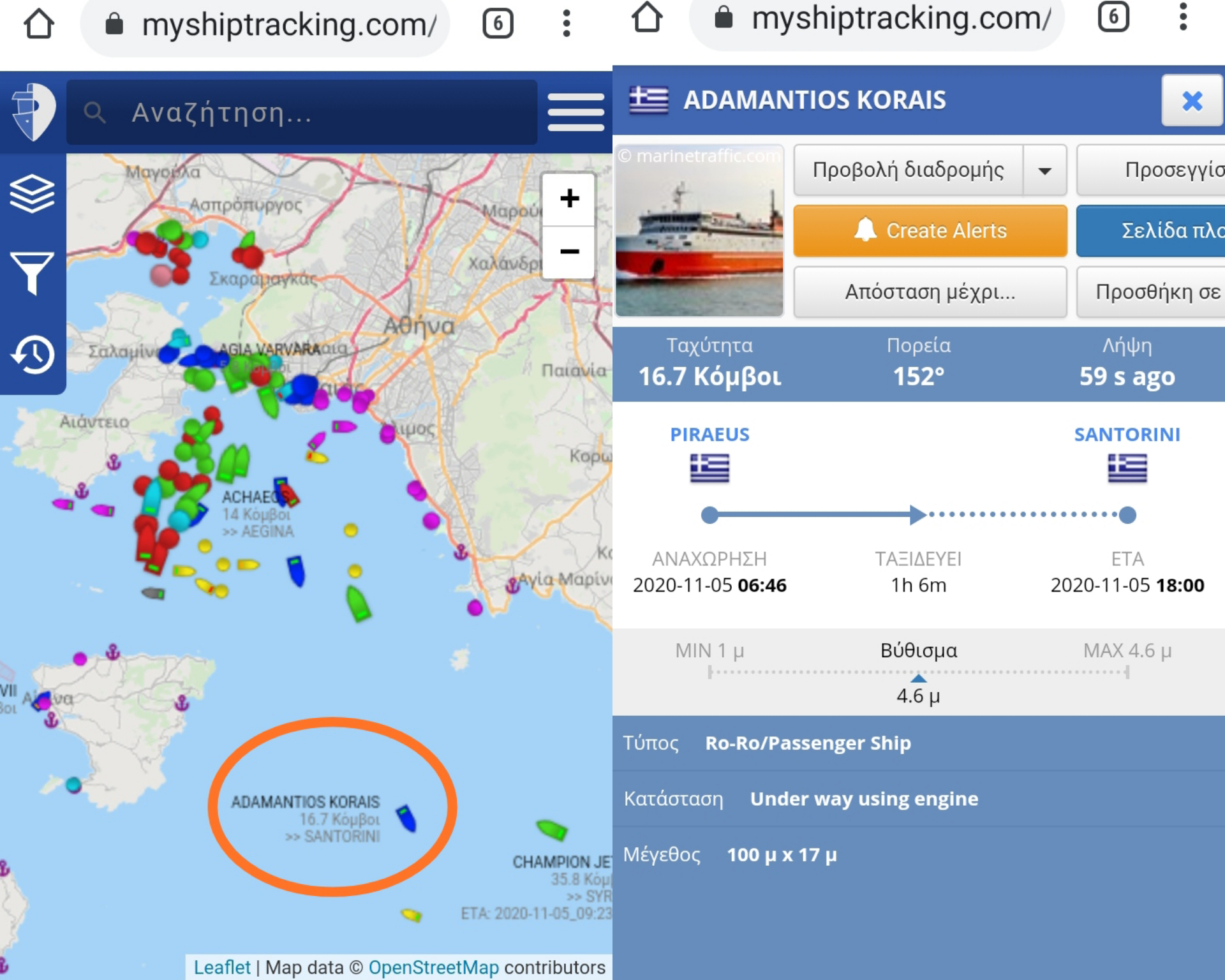Open the PIRAEUS departure port link
This screenshot has height=980, width=1225.
pyautogui.click(x=709, y=434)
